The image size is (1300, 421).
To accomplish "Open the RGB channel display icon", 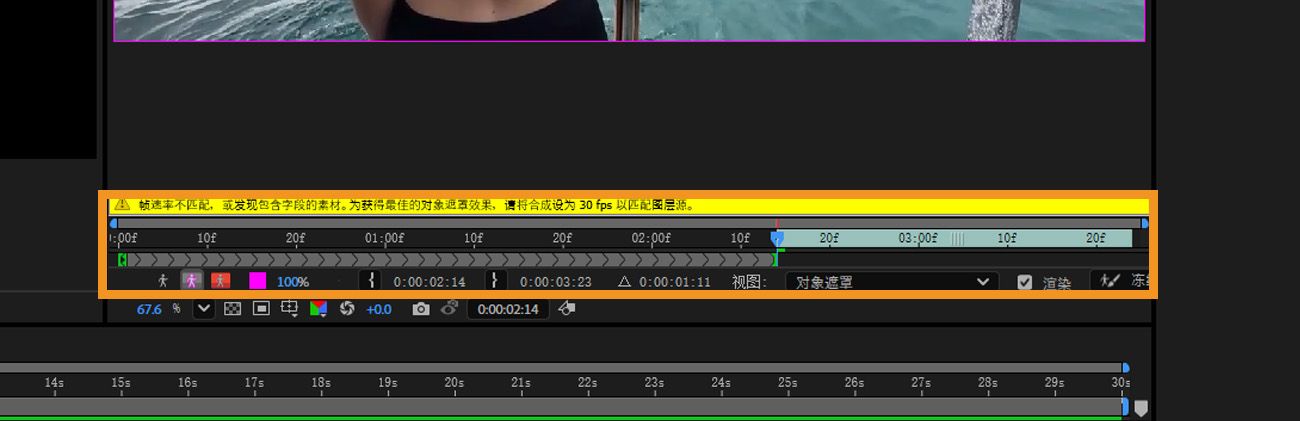I will (x=319, y=309).
